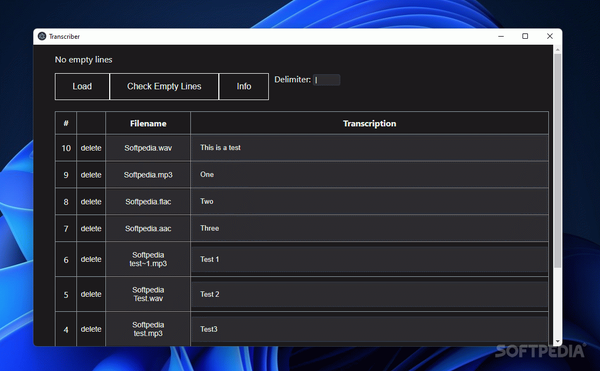Minimize the Transcriber window

tap(501, 36)
